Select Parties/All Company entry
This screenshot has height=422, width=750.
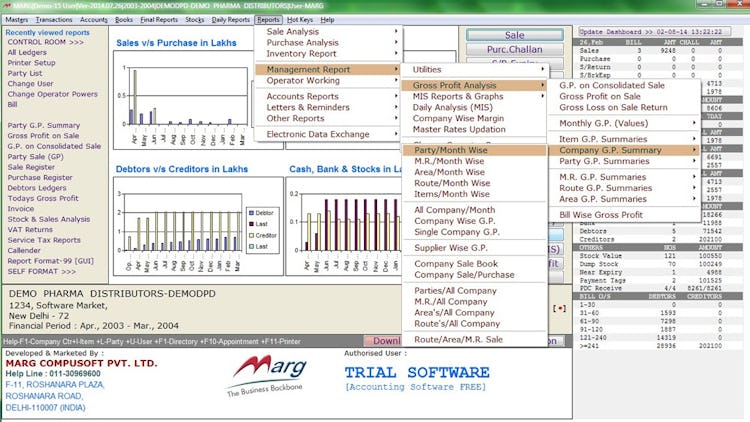[474, 290]
